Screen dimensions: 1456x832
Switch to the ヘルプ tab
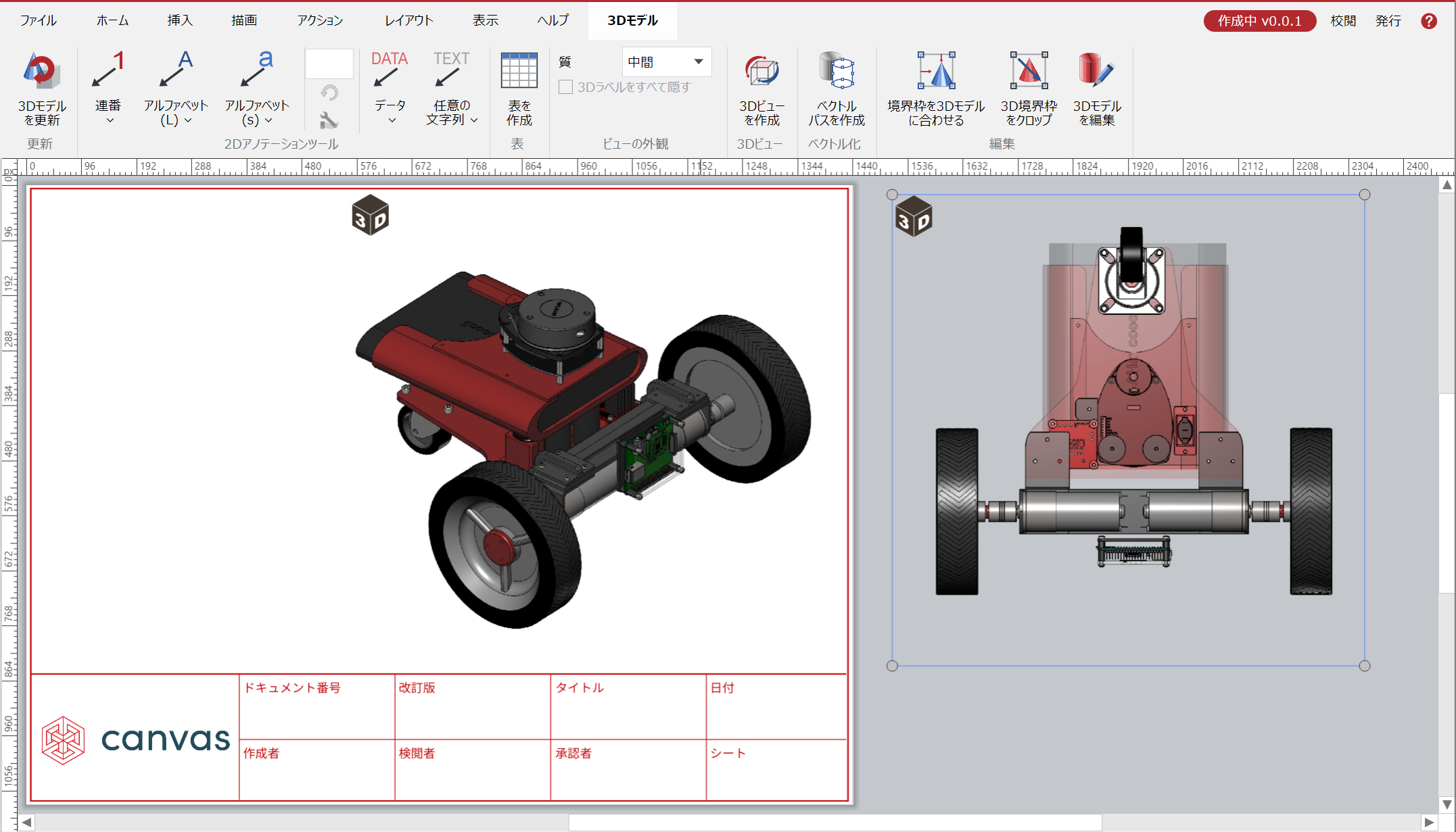pos(553,20)
